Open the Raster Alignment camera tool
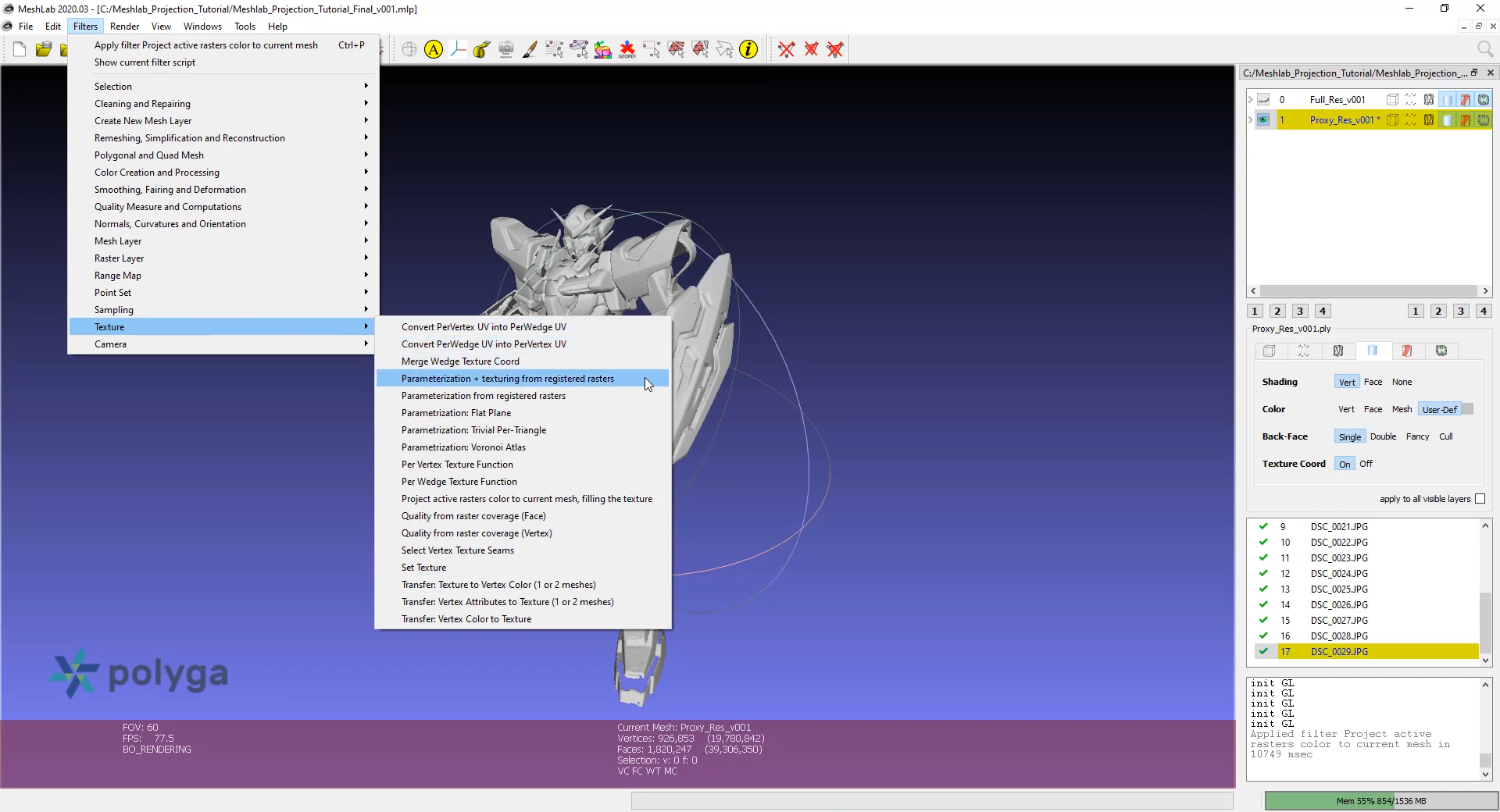This screenshot has width=1500, height=812. 506,50
